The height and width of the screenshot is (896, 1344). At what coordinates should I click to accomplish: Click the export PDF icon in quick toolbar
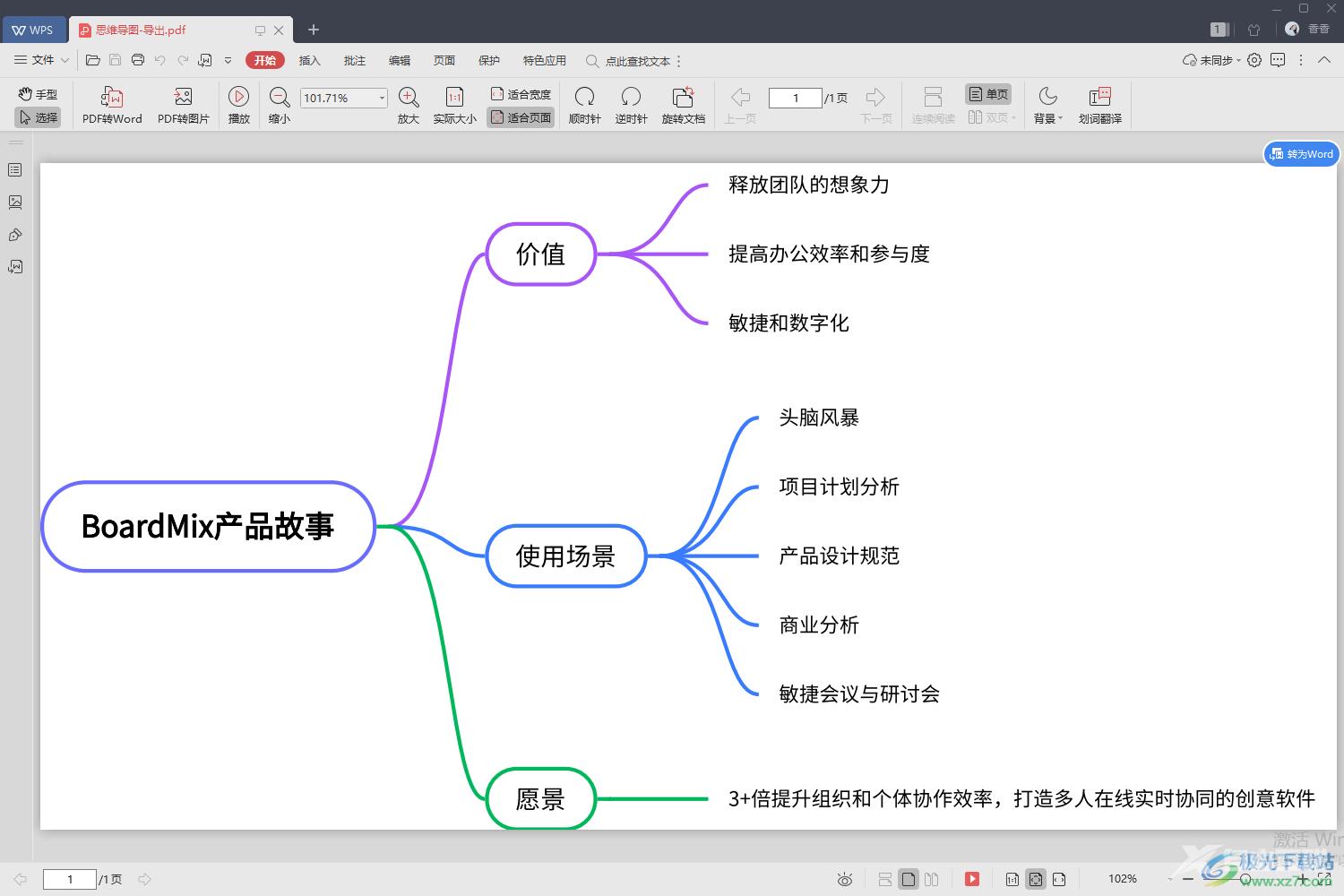[x=205, y=61]
